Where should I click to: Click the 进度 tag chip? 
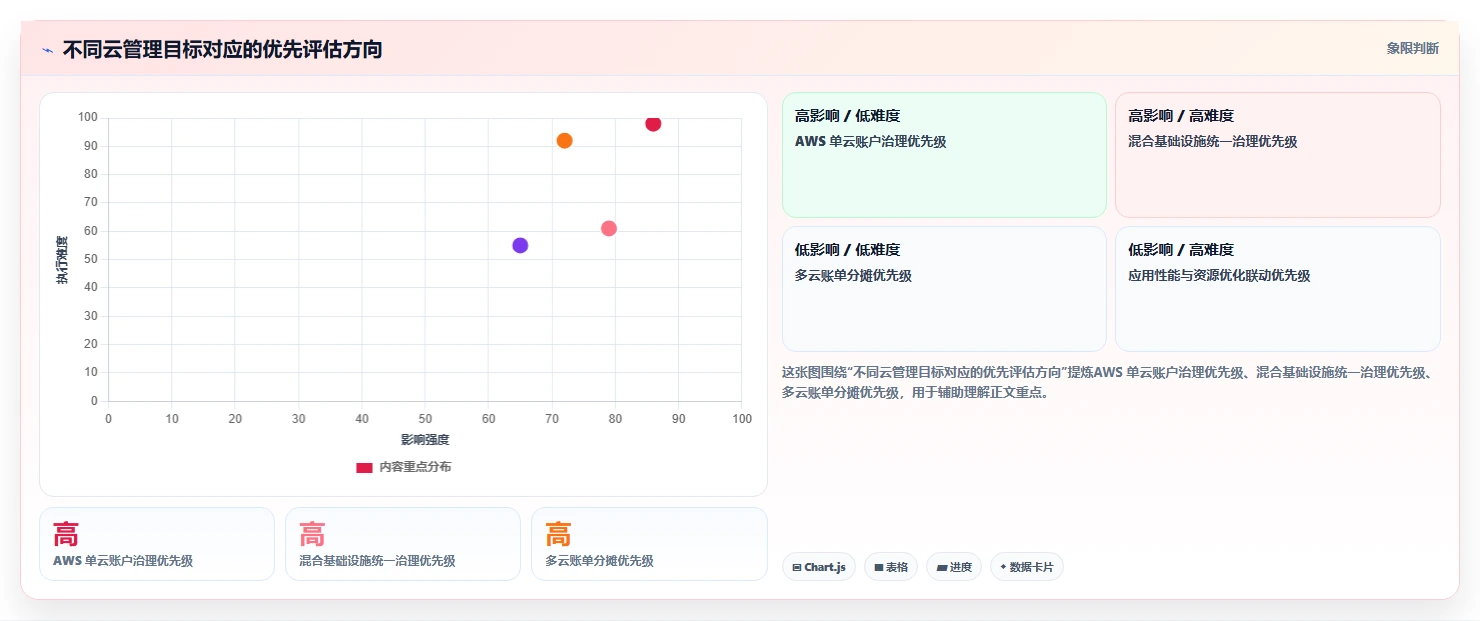point(954,567)
